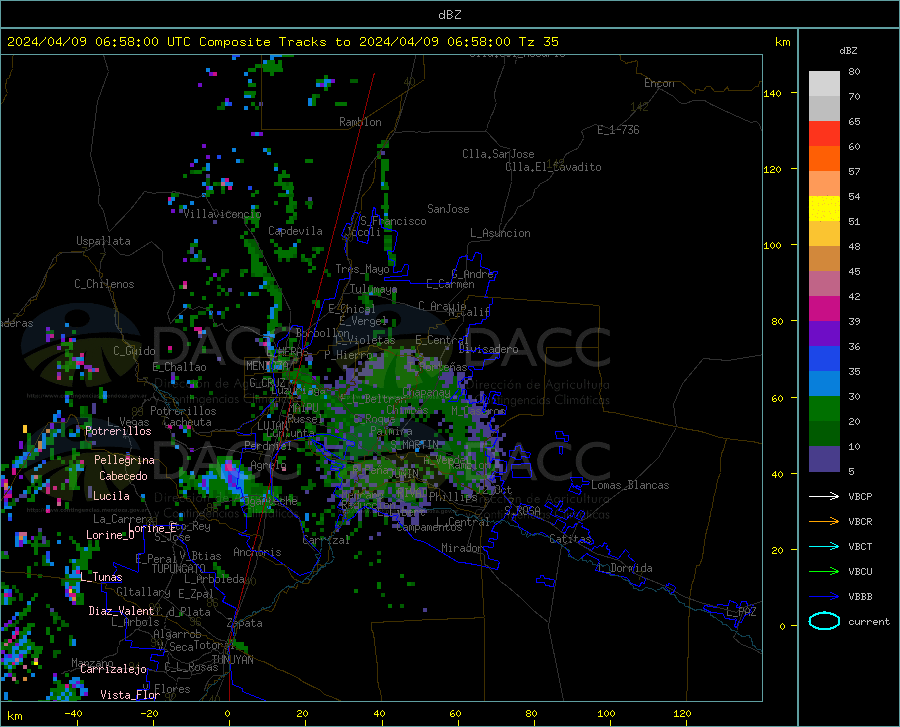This screenshot has width=900, height=727.
Task: Click the S_Francisco map label
Action: pyautogui.click(x=393, y=221)
